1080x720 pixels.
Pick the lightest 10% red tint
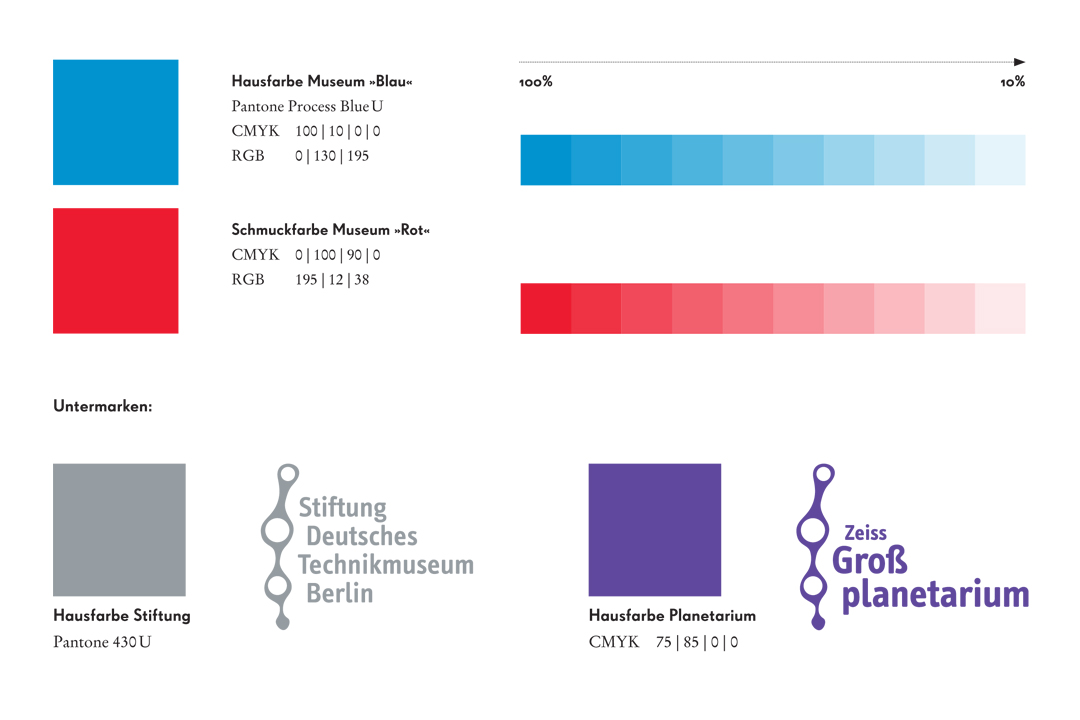click(x=1000, y=309)
